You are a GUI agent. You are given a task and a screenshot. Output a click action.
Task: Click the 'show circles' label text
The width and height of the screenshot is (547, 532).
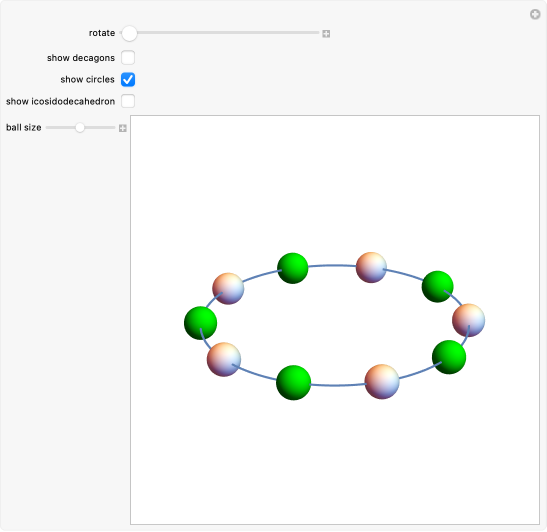tap(88, 80)
